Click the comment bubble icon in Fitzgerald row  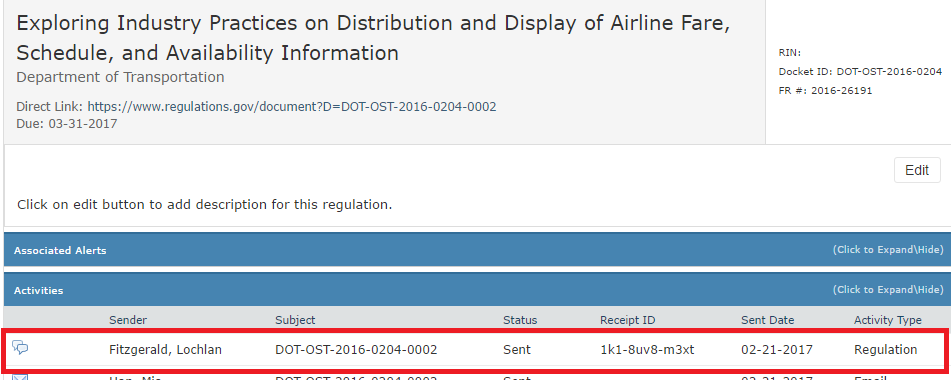(21, 347)
